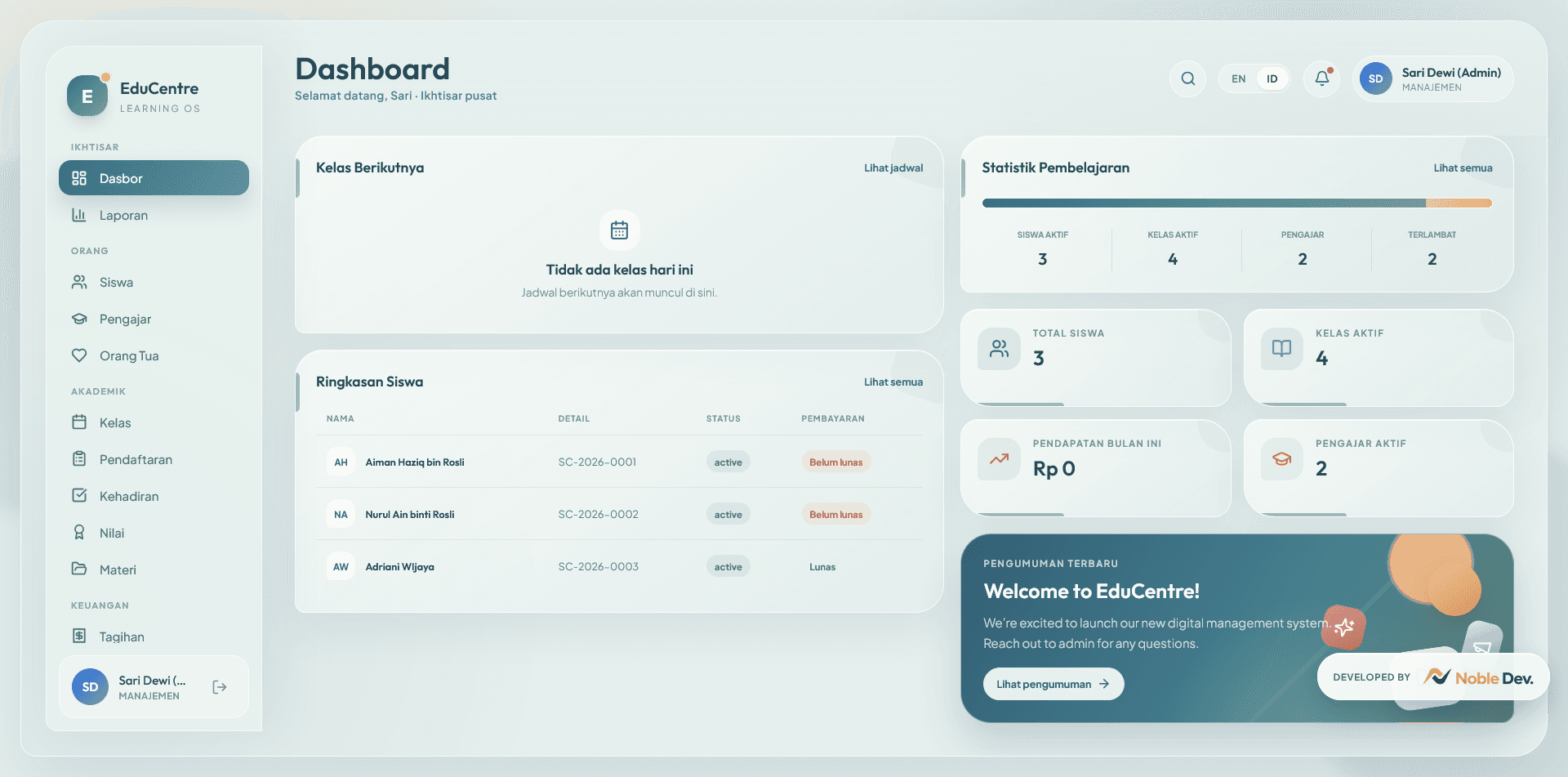Screen dimensions: 1568x777
Task: Open Nilai in sidebar
Action: (154, 533)
